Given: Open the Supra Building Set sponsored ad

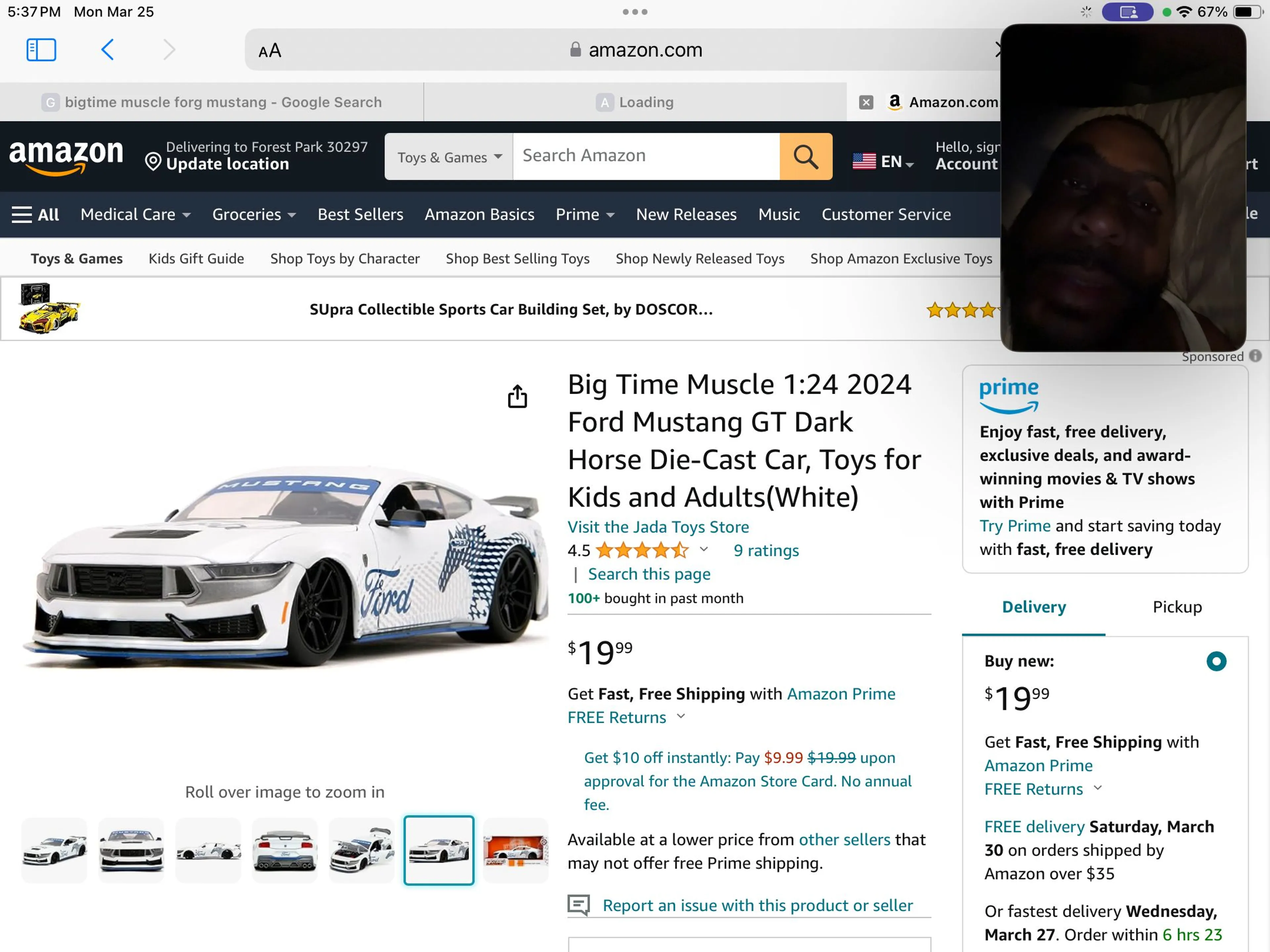Looking at the screenshot, I should [x=511, y=309].
